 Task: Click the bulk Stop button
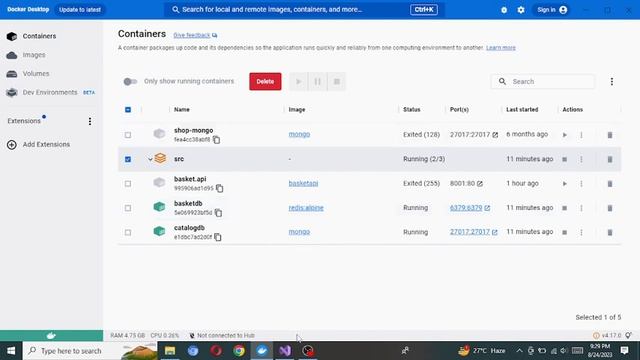click(x=337, y=82)
